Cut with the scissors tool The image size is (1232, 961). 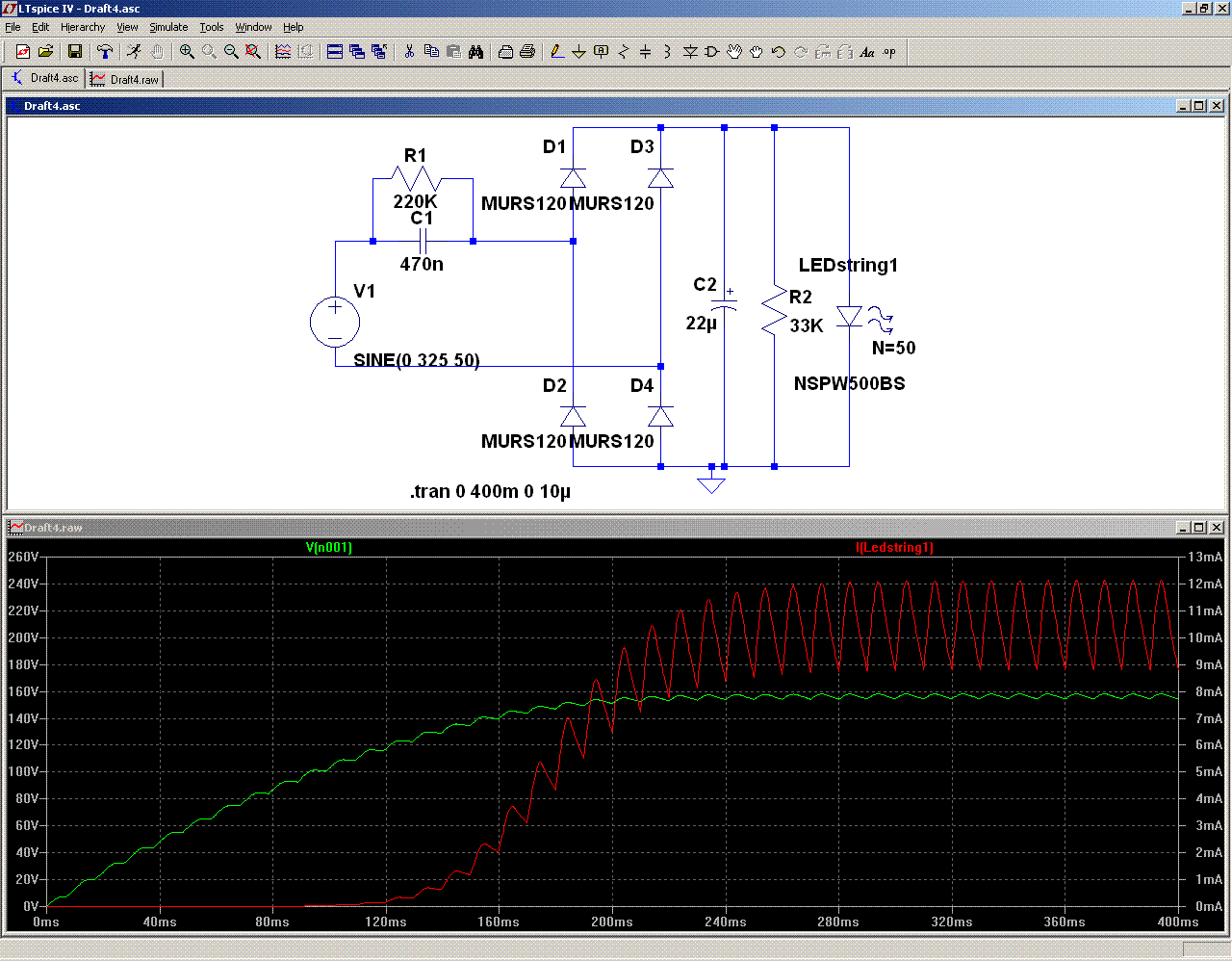point(409,52)
